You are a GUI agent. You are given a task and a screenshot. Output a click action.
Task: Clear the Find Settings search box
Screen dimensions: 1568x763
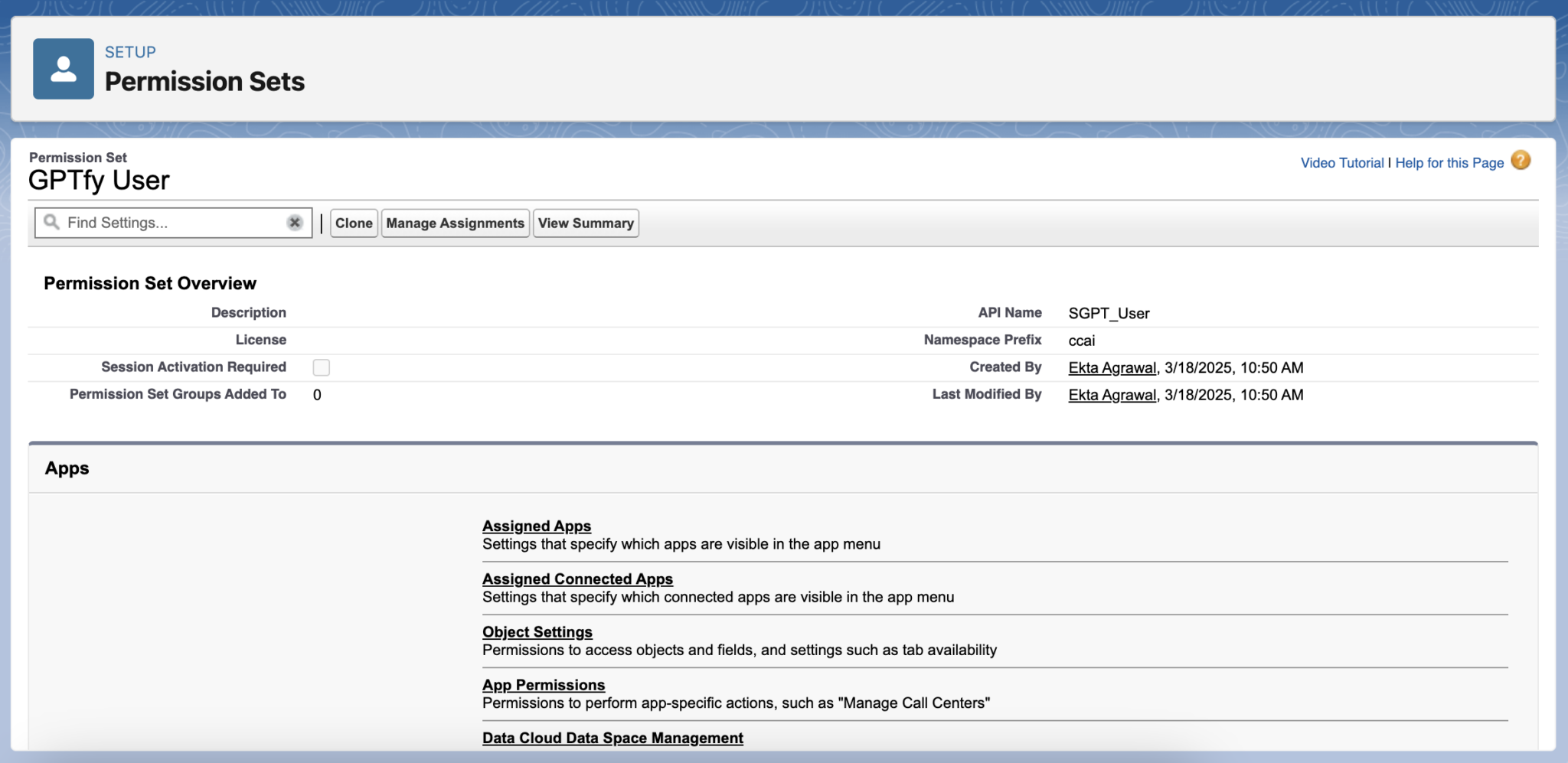294,223
